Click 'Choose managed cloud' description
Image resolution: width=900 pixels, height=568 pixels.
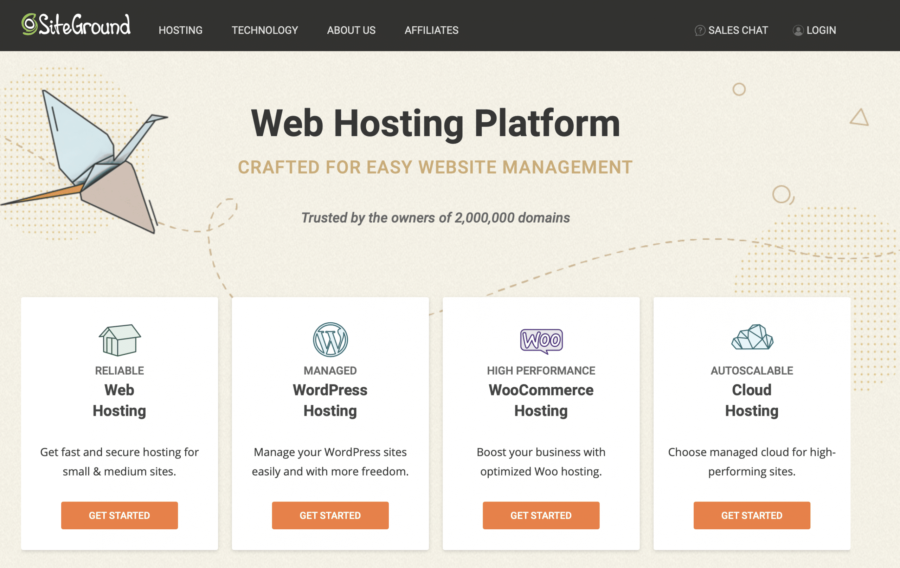click(752, 461)
